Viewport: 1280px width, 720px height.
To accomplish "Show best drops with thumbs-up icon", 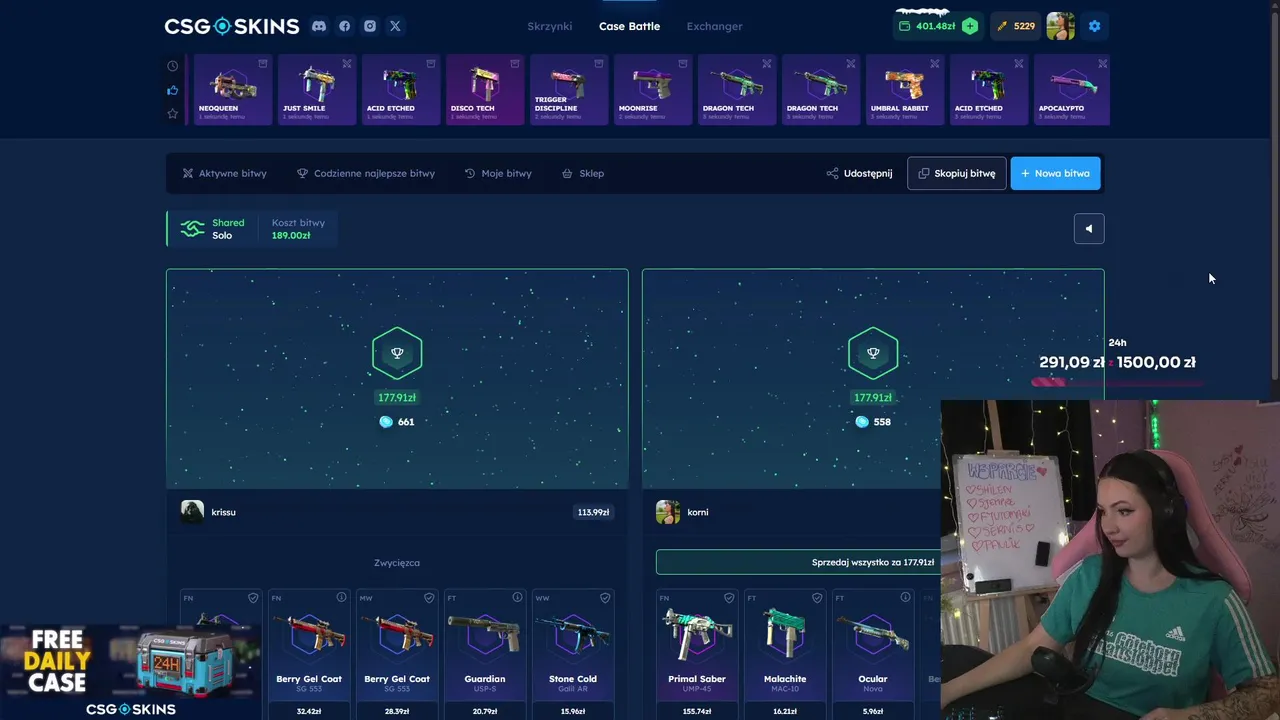I will [x=172, y=90].
